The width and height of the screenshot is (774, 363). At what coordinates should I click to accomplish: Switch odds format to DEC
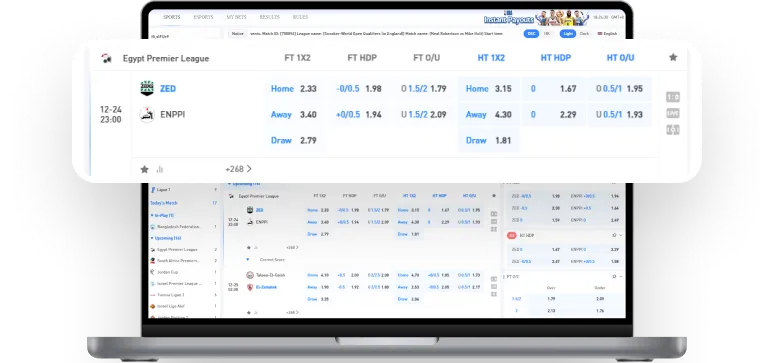point(531,34)
